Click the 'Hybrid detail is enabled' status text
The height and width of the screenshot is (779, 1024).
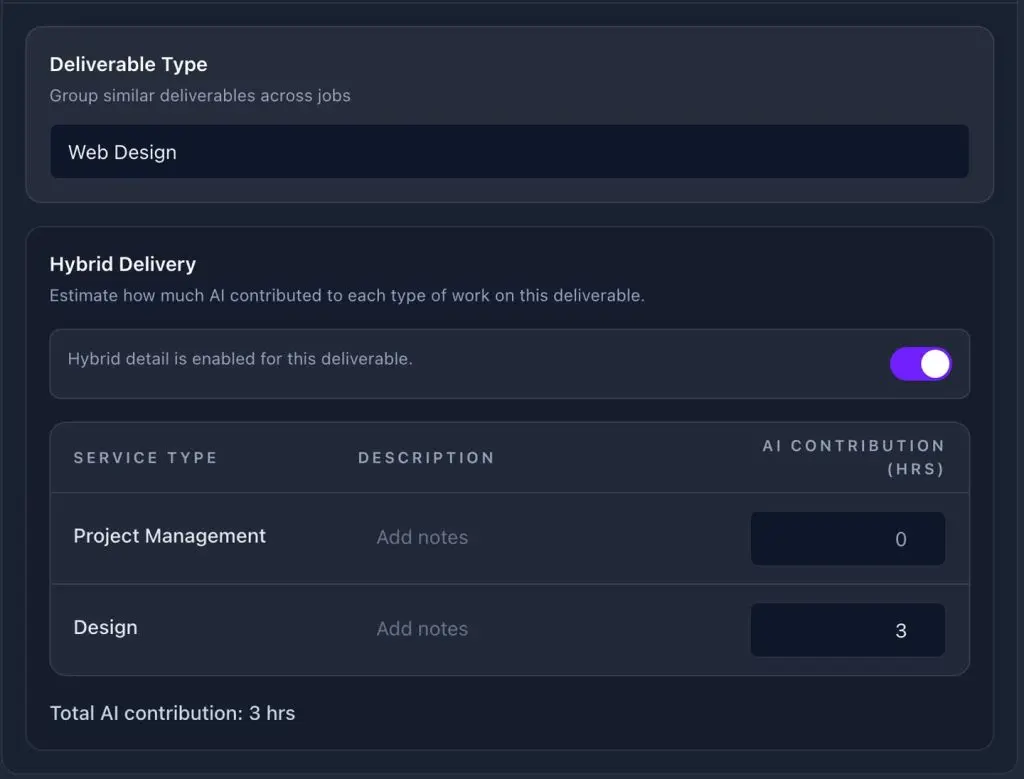pyautogui.click(x=240, y=359)
